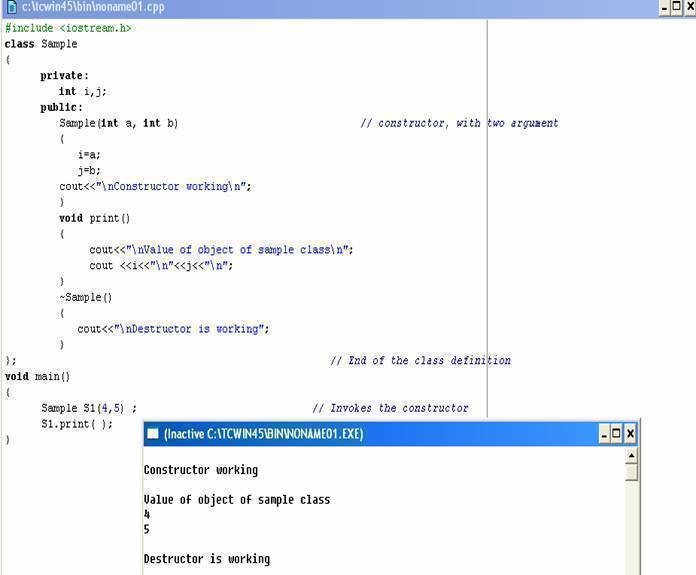The image size is (696, 575).
Task: Click the 'public:' keyword line
Action: pyautogui.click(x=61, y=107)
